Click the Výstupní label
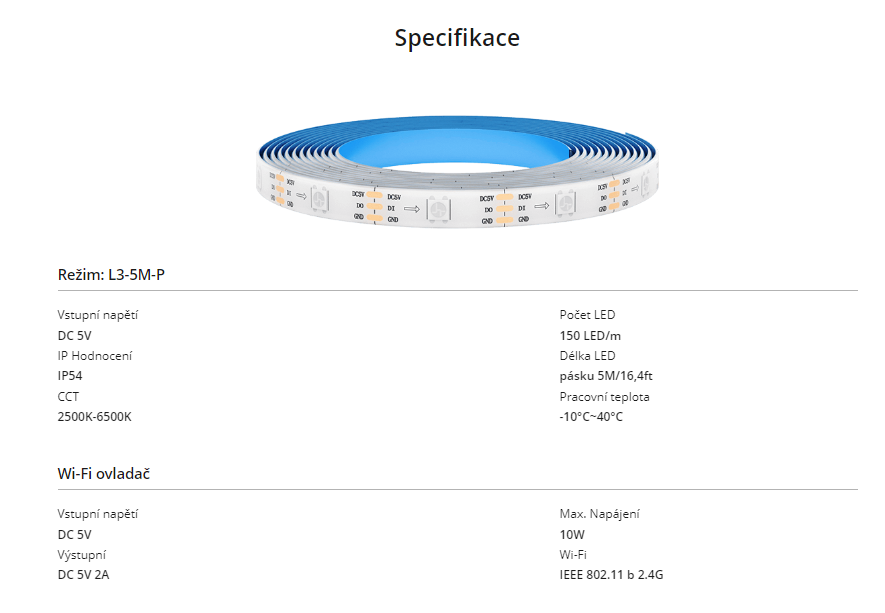885x613 pixels. tap(81, 555)
